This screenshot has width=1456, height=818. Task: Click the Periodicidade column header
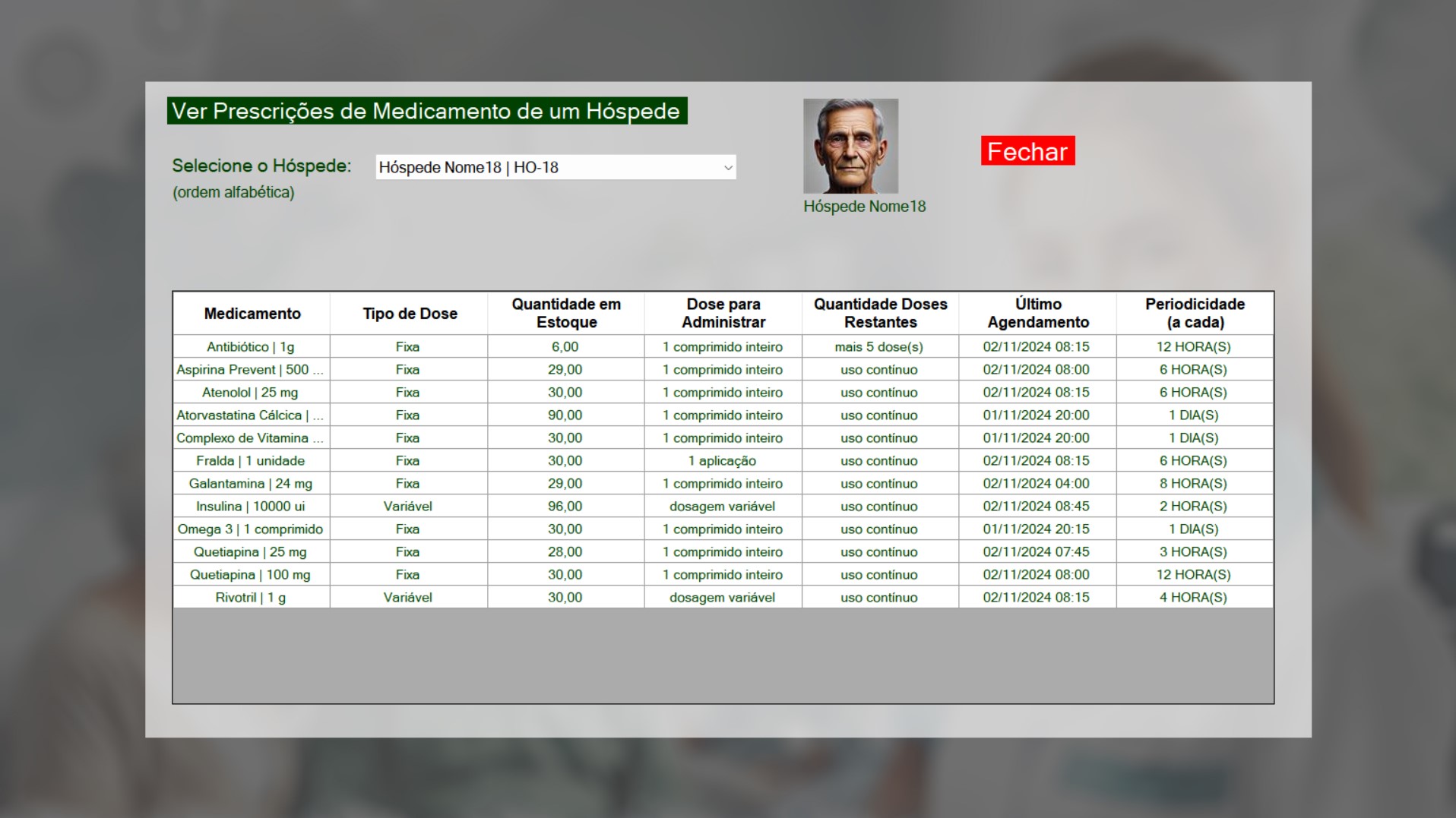[1195, 313]
